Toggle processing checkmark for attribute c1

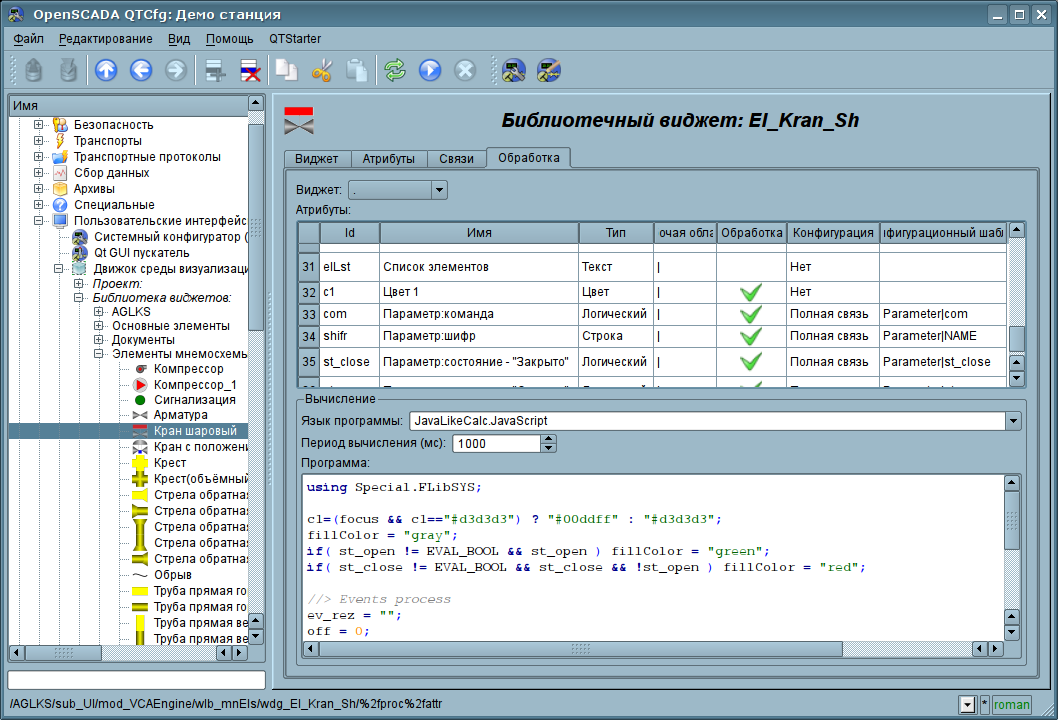coord(750,292)
